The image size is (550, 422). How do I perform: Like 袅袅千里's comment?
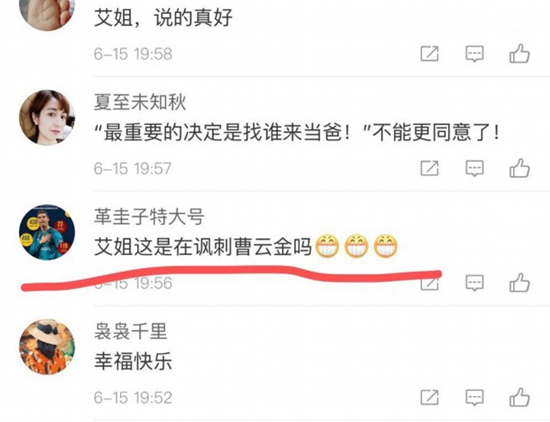(x=519, y=397)
